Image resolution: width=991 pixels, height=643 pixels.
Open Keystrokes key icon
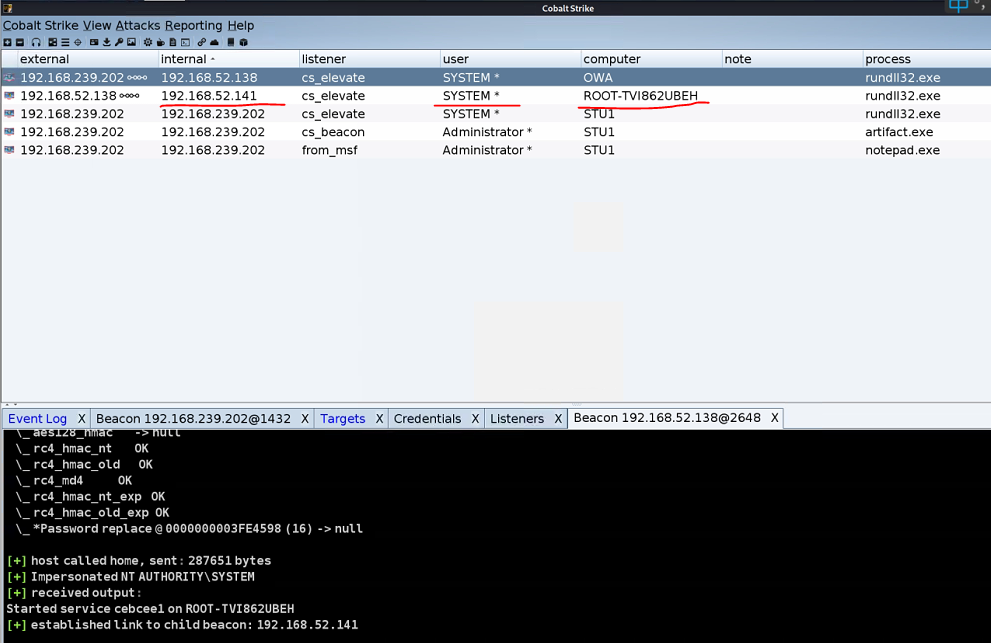click(119, 42)
